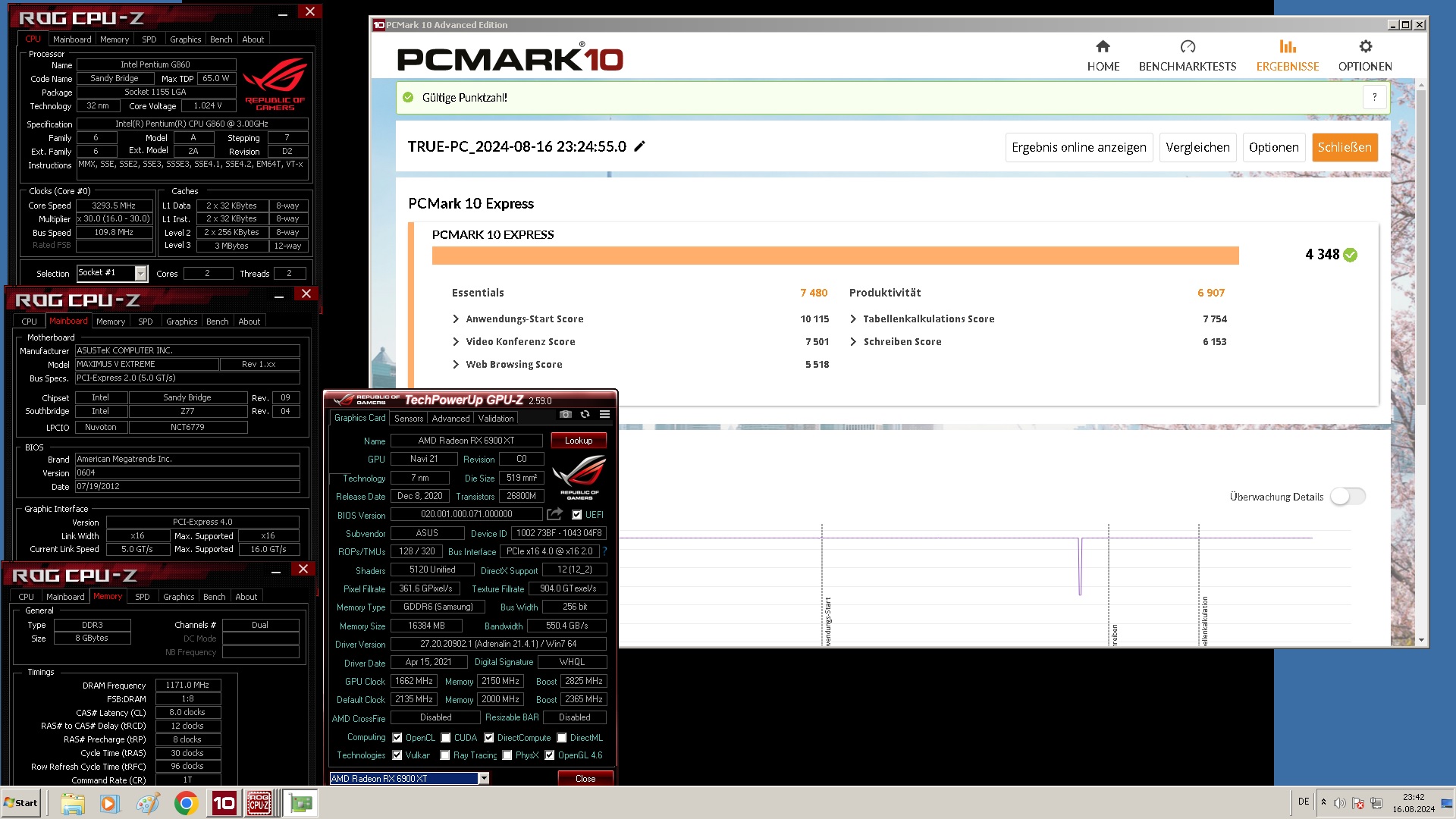
Task: Toggle the PhysX checkbox
Action: click(x=507, y=755)
